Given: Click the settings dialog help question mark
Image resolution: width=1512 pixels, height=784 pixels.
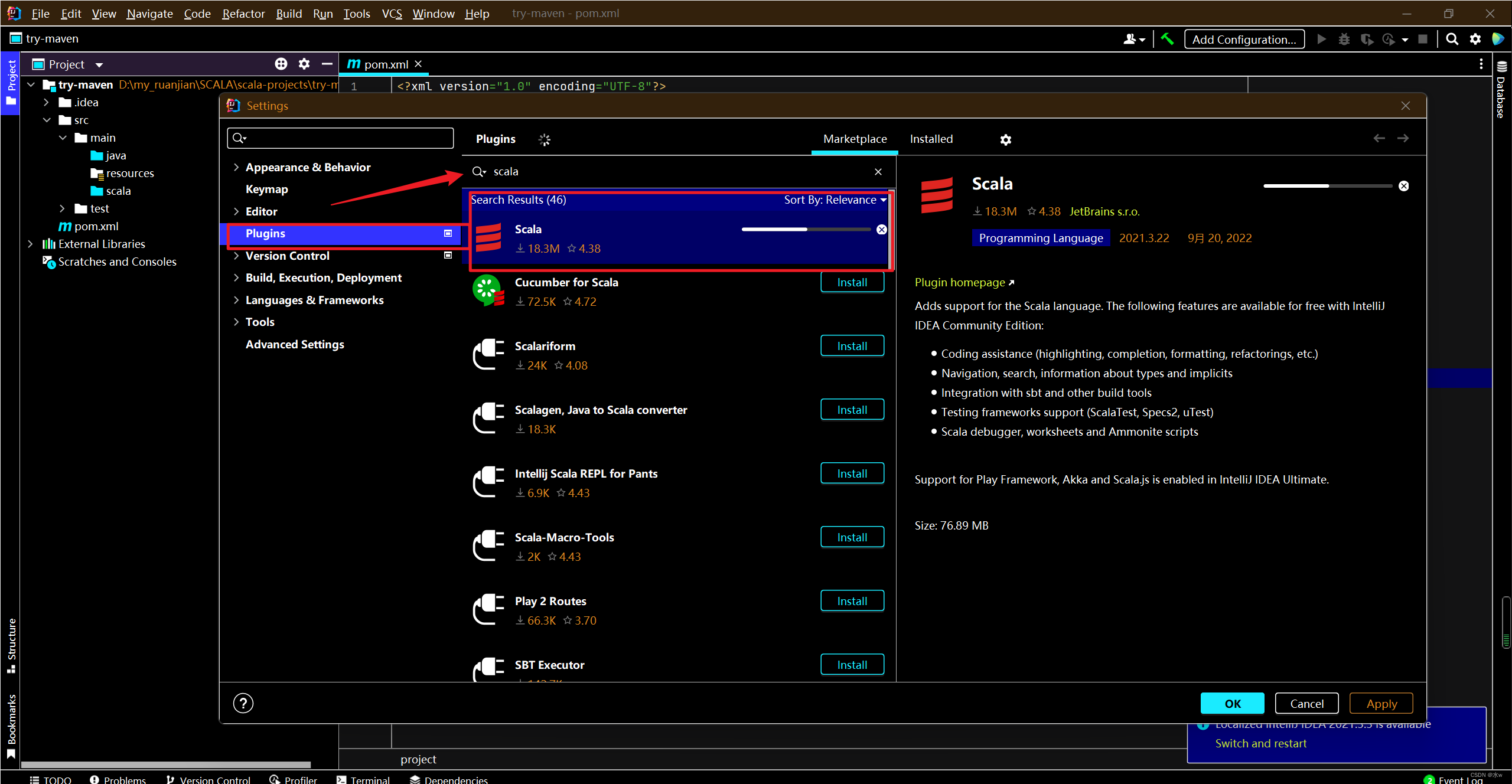Looking at the screenshot, I should point(243,703).
